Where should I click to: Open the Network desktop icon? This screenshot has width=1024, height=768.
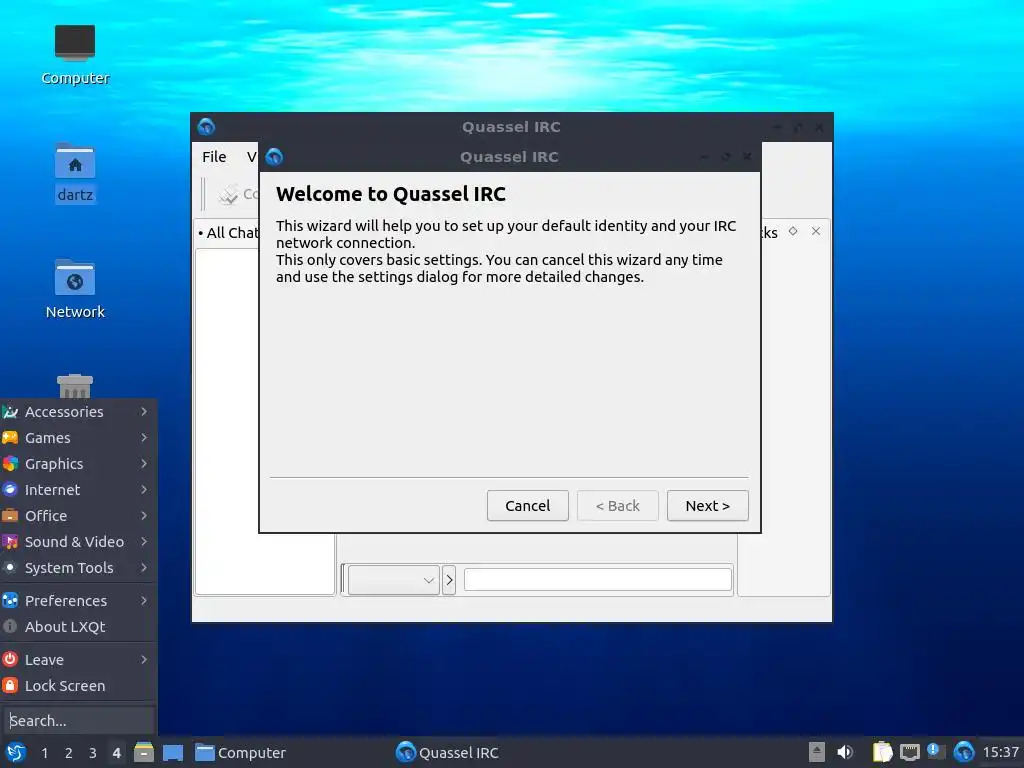[x=75, y=289]
